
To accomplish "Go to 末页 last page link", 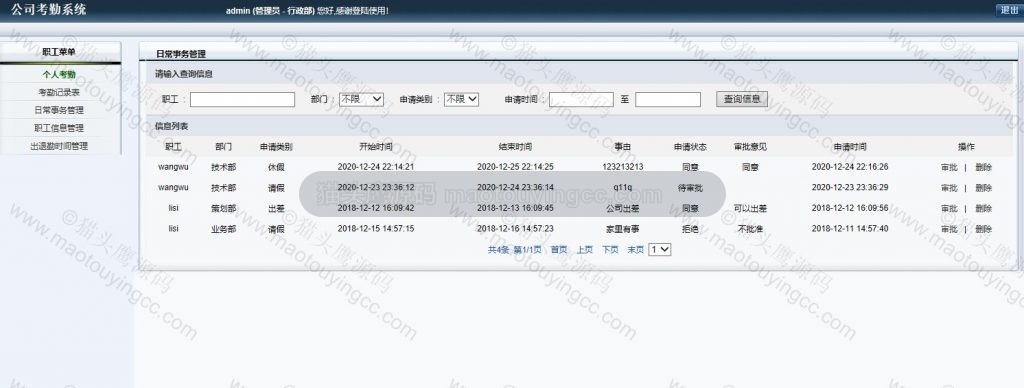I will point(635,250).
